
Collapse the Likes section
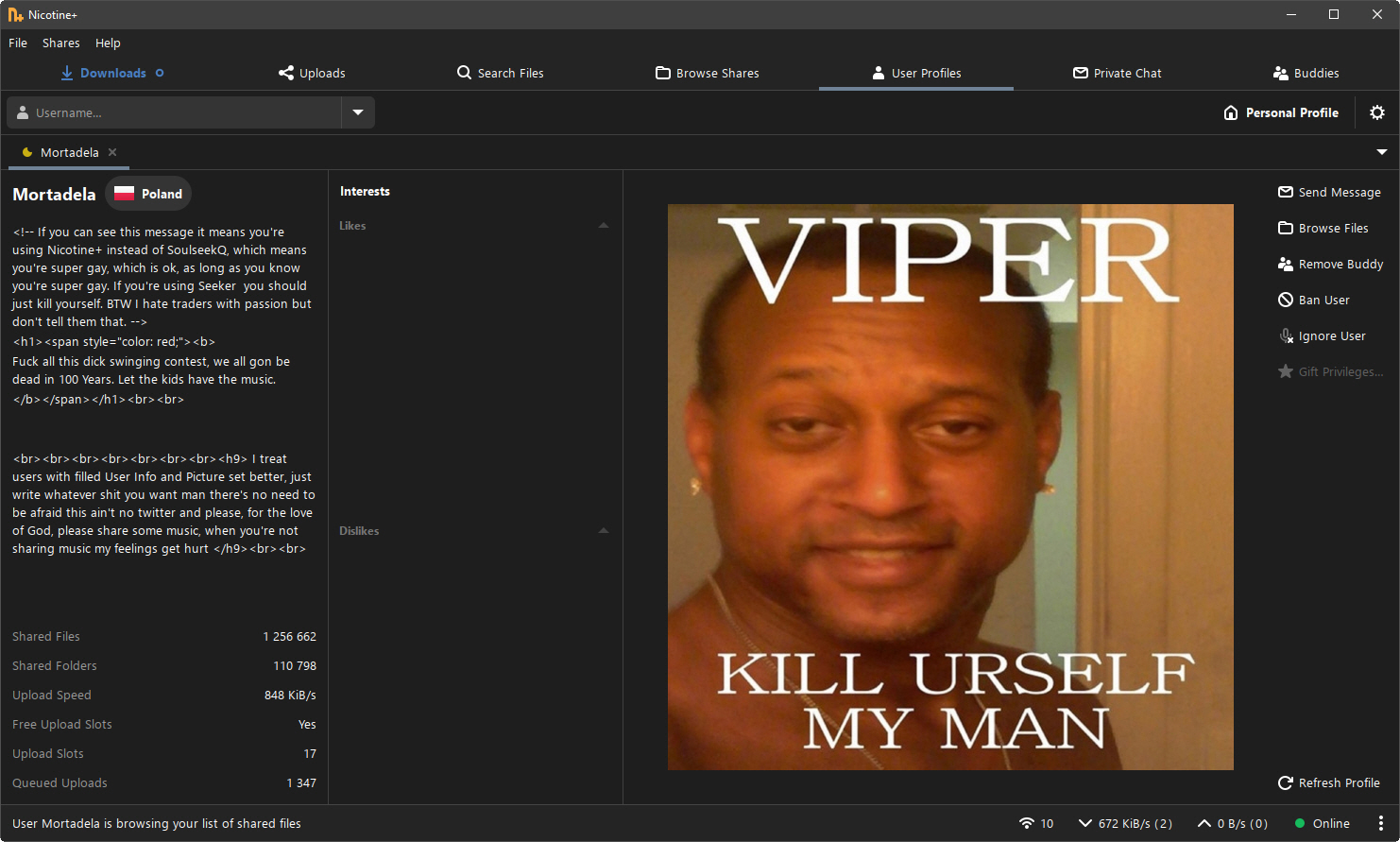[604, 225]
